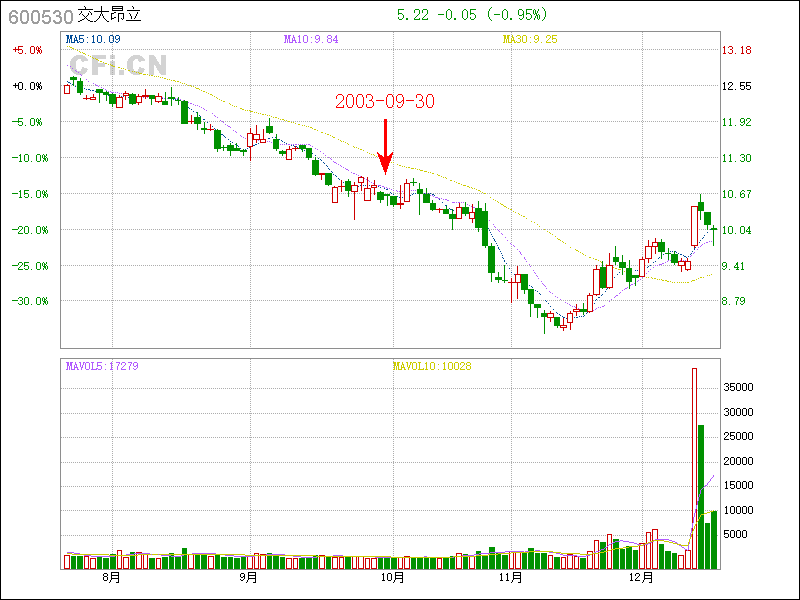Click the 13.18 price axis label
Viewport: 800px width, 600px height.
(x=737, y=50)
